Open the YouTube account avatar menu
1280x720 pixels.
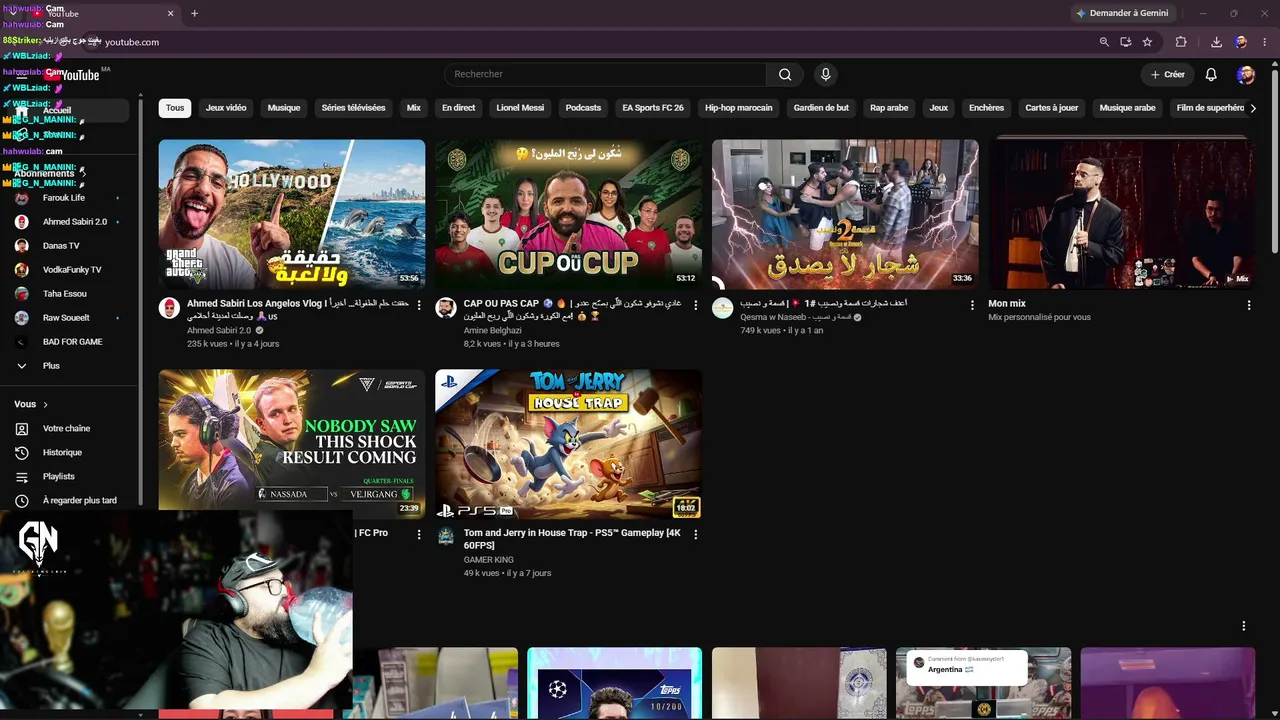pyautogui.click(x=1245, y=74)
